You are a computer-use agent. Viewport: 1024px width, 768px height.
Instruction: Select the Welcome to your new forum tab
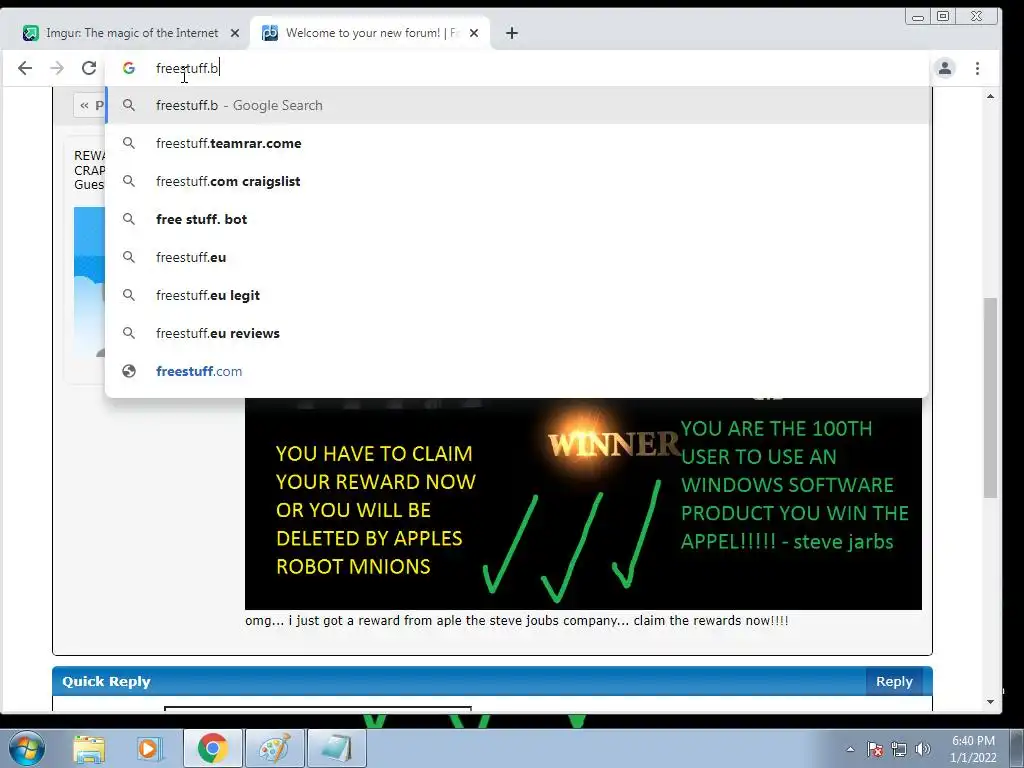click(370, 33)
